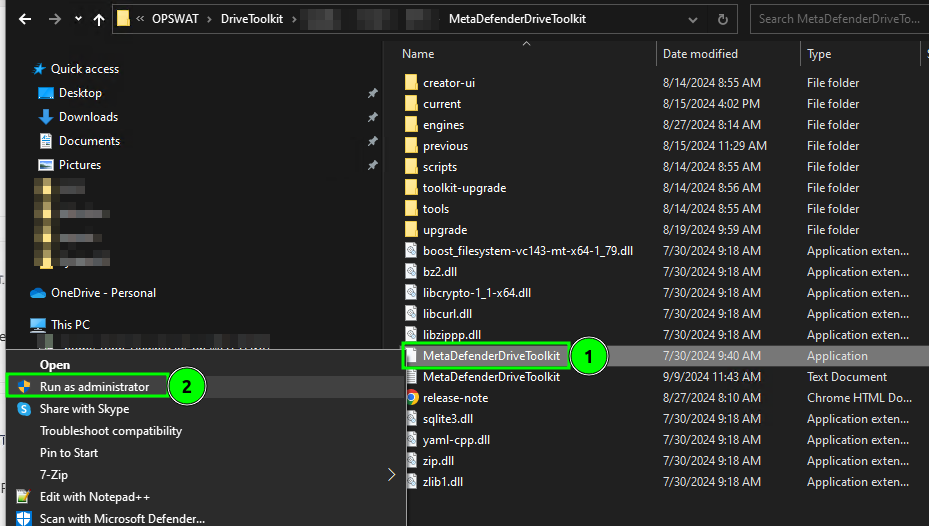Open Pictures in navigation pane

[x=80, y=165]
